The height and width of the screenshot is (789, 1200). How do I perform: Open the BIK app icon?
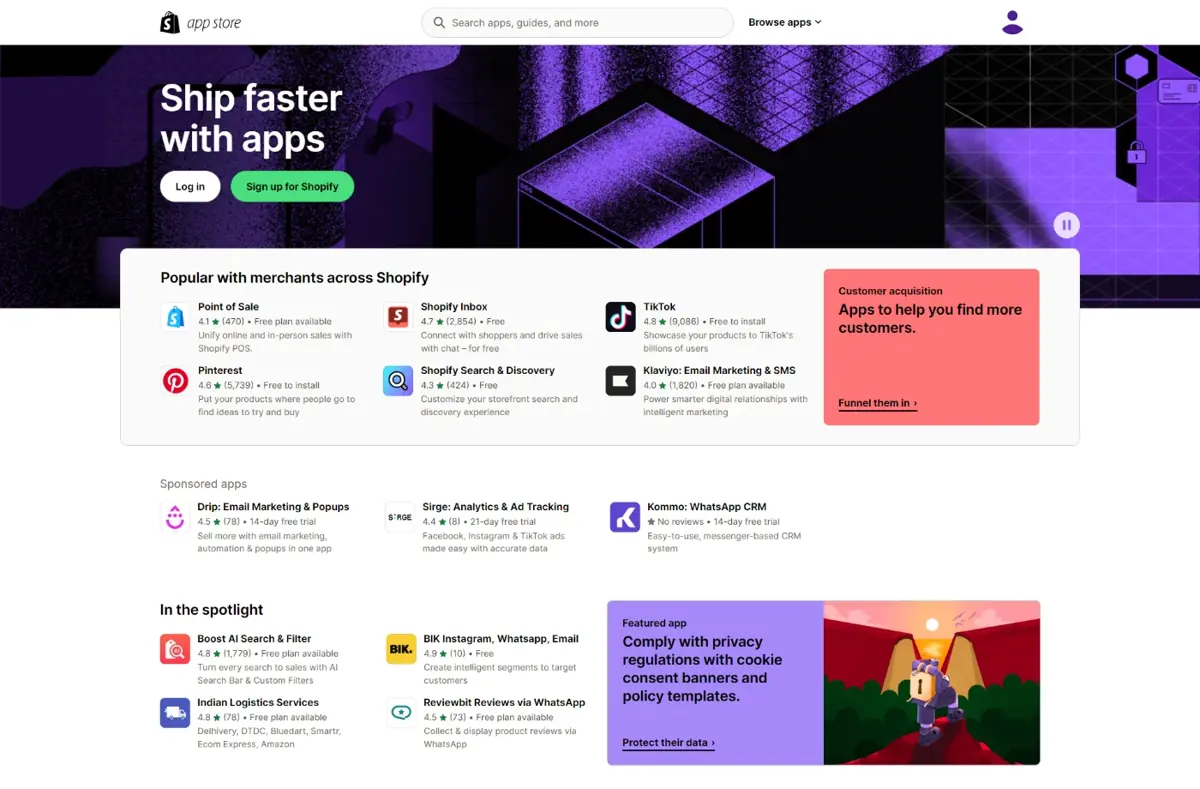click(401, 649)
